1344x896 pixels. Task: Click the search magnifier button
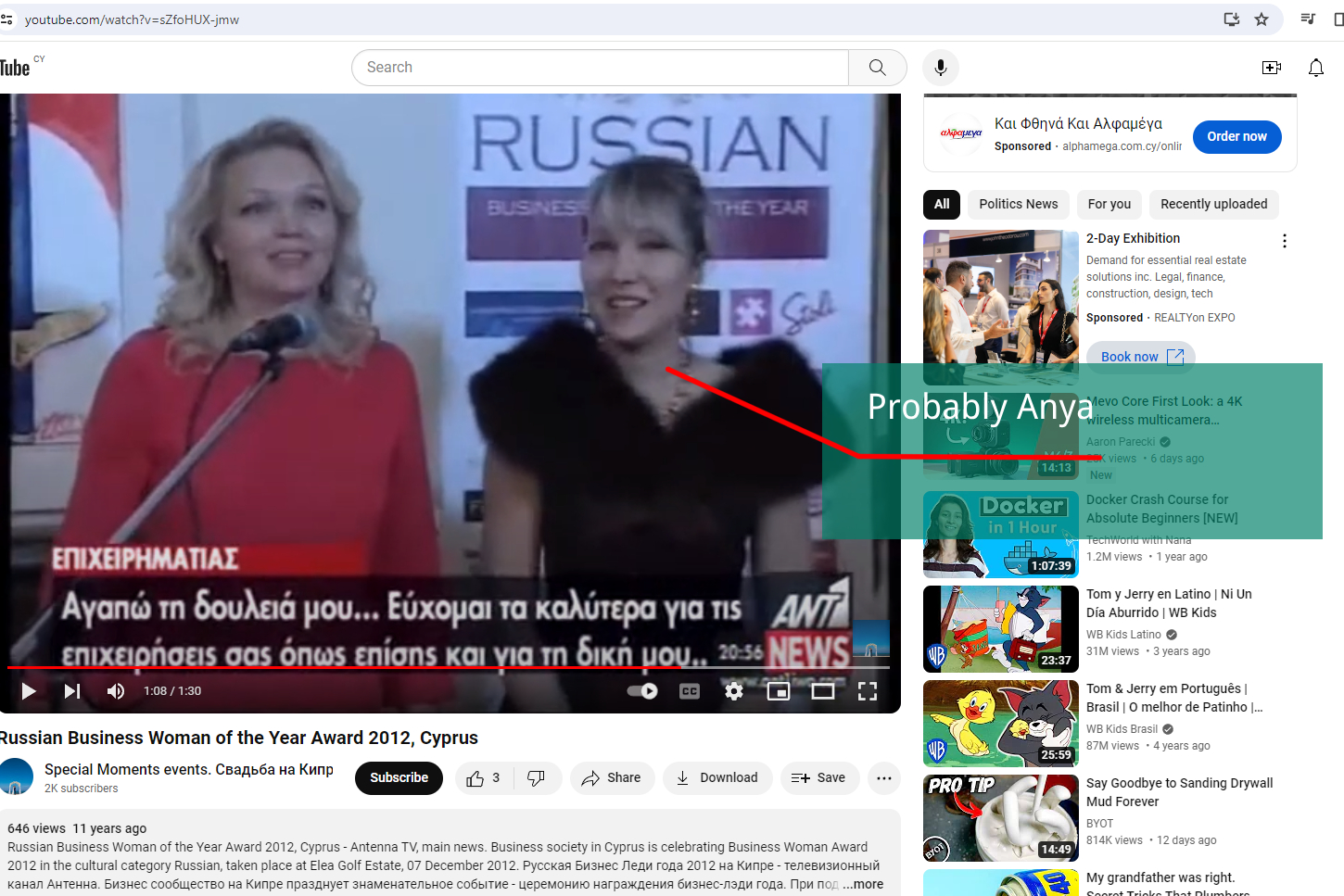(877, 68)
